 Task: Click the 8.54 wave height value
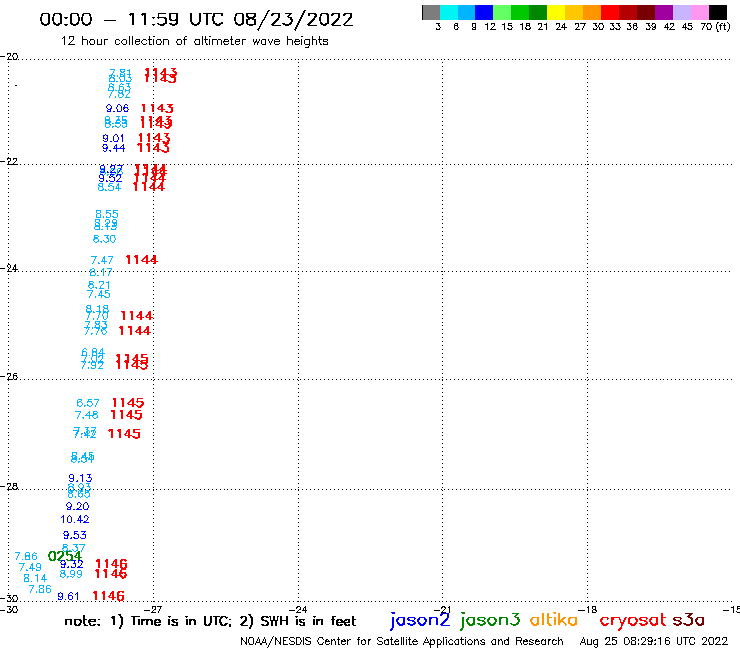pyautogui.click(x=109, y=187)
